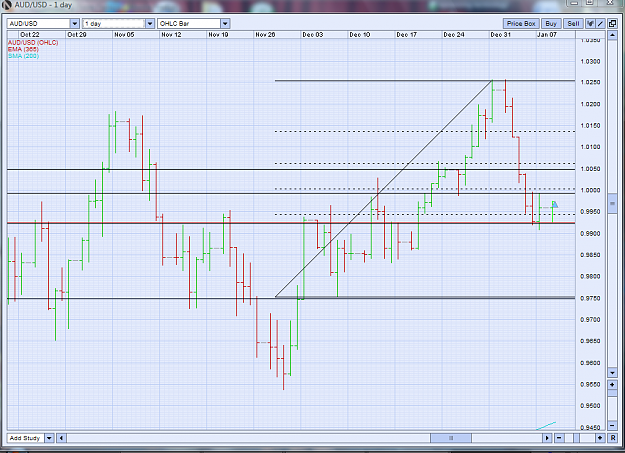The width and height of the screenshot is (625, 453).
Task: Click the 0.9900 price axis label
Action: [590, 233]
